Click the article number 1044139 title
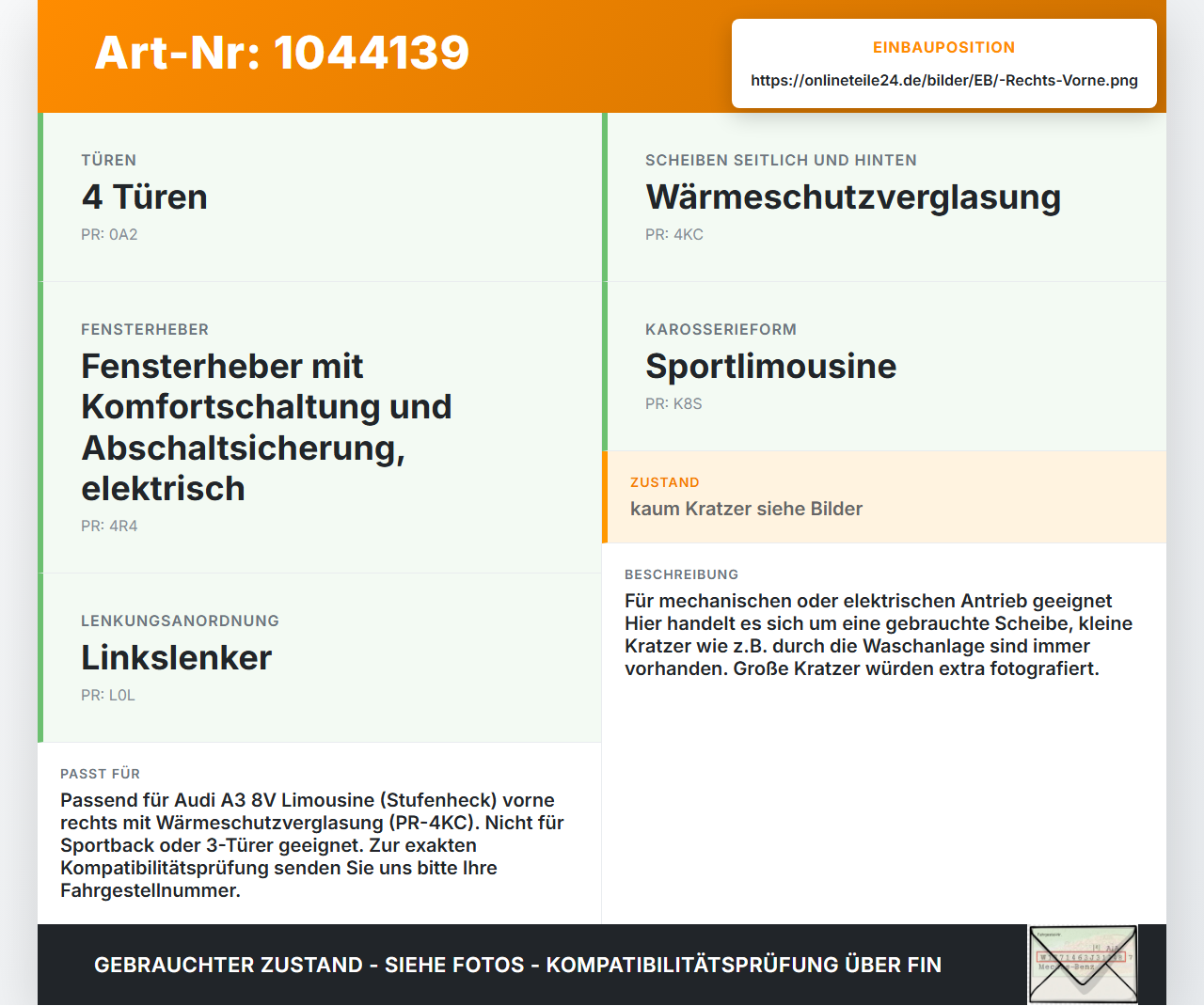The height and width of the screenshot is (1006, 1204). (282, 53)
